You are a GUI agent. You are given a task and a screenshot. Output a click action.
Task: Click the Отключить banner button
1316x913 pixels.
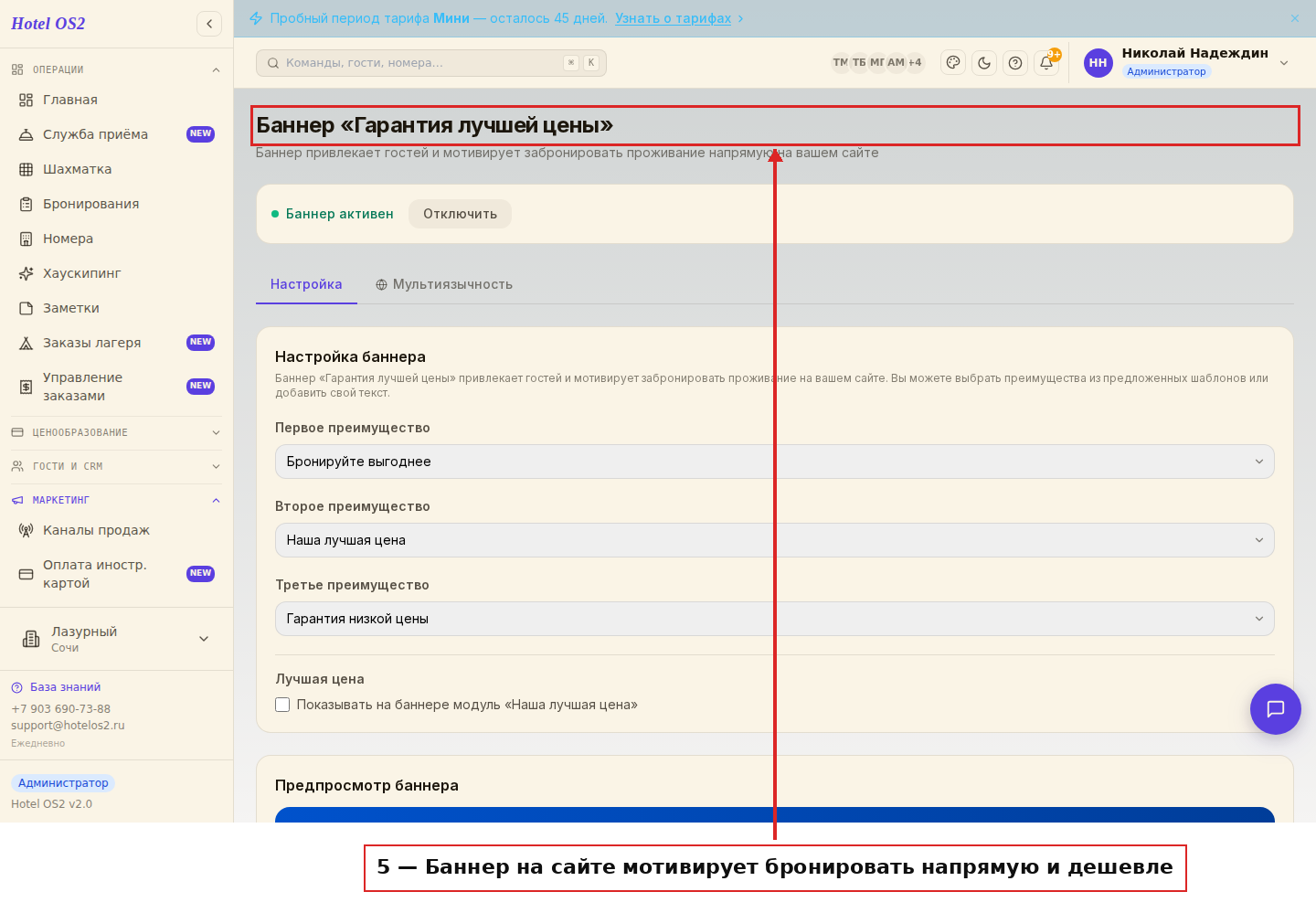460,214
